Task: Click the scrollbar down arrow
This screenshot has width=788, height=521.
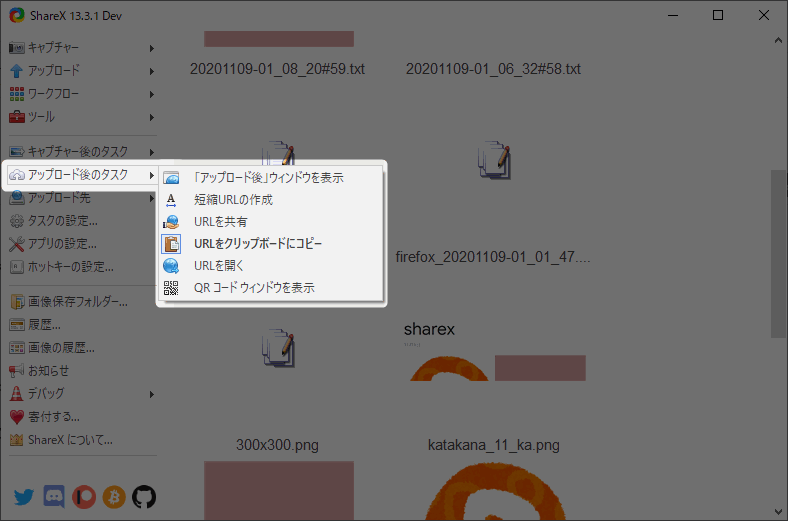Action: click(778, 512)
